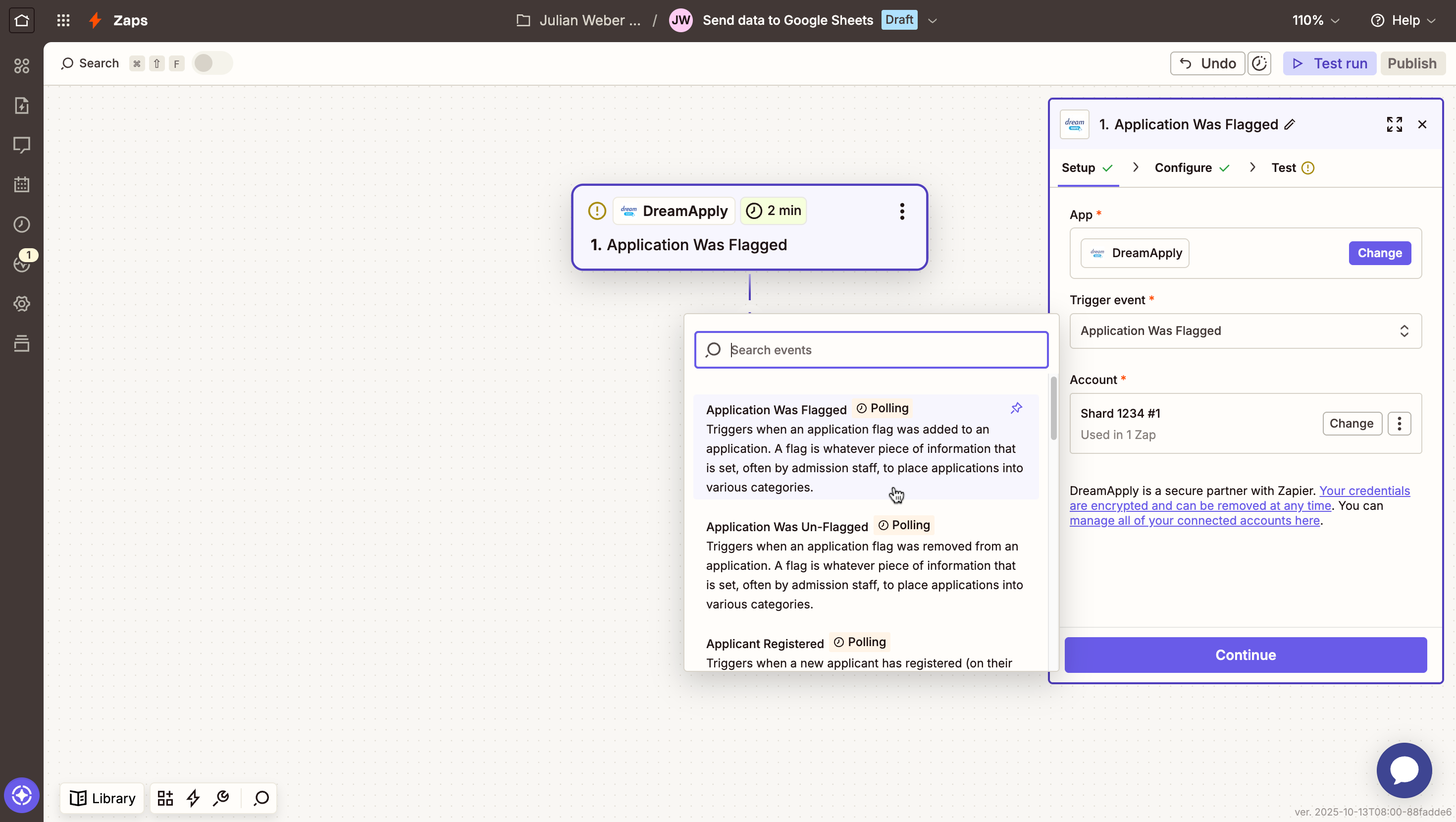Open the sidebar settings gear icon
The image size is (1456, 822).
click(x=21, y=304)
